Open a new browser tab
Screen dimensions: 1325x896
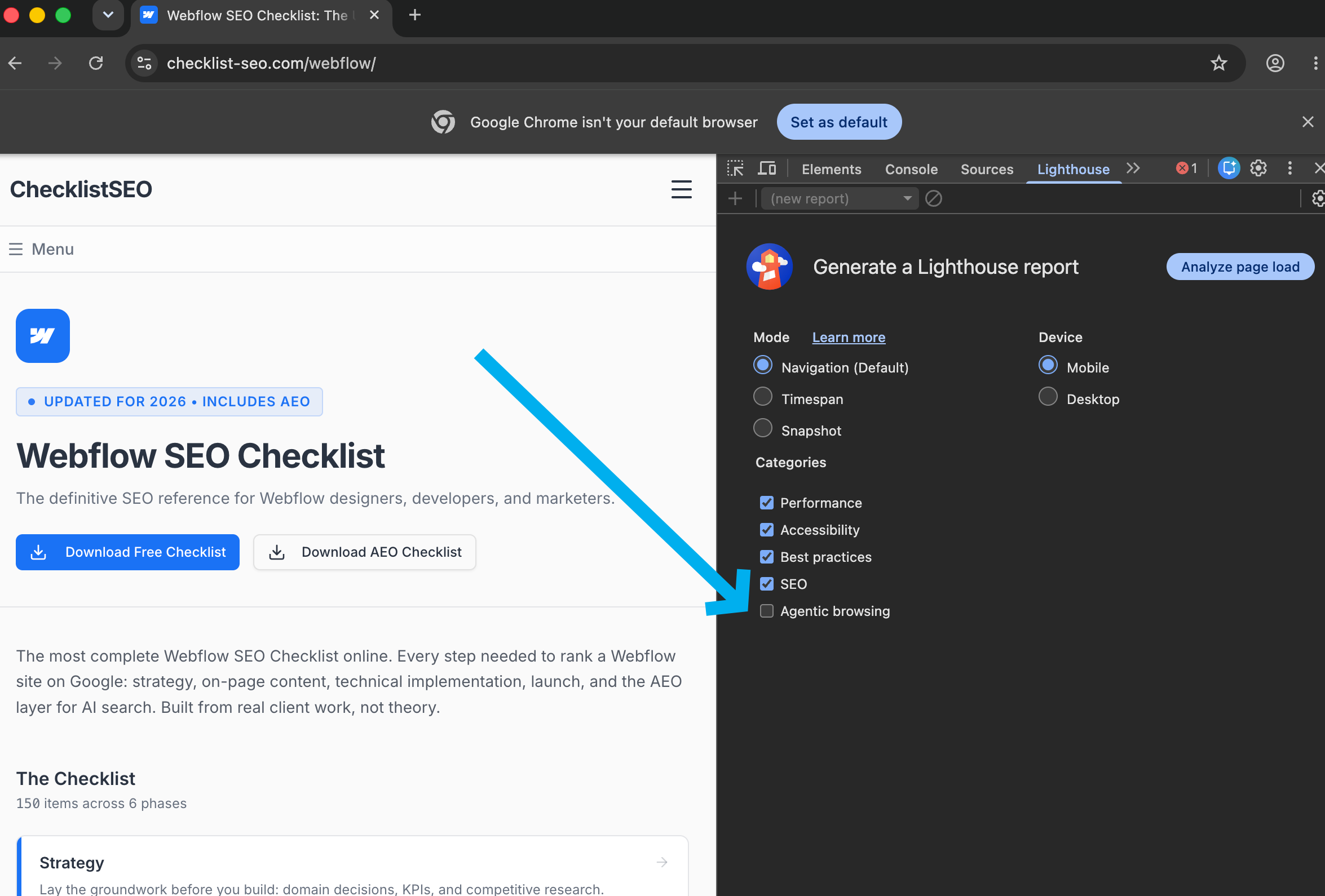pos(414,15)
